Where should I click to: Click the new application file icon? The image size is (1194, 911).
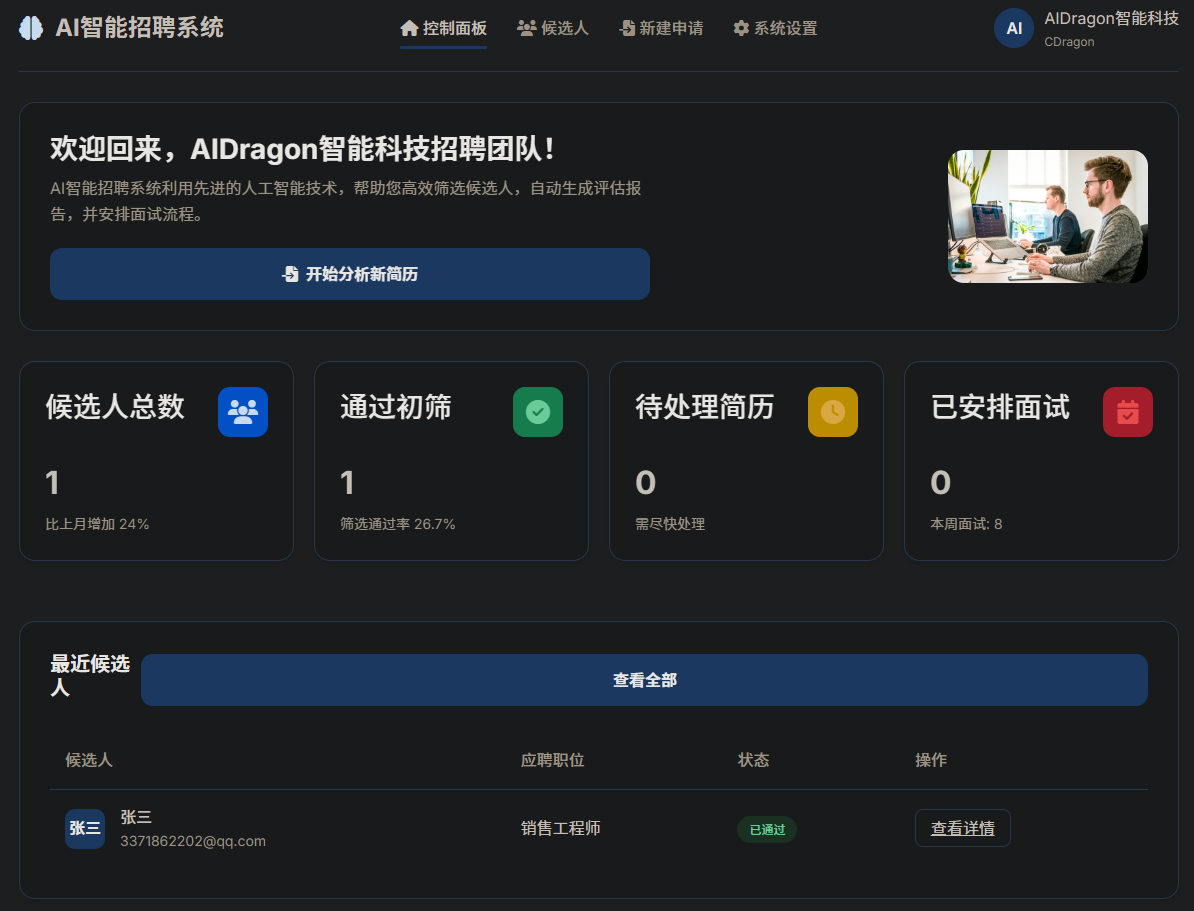[627, 28]
